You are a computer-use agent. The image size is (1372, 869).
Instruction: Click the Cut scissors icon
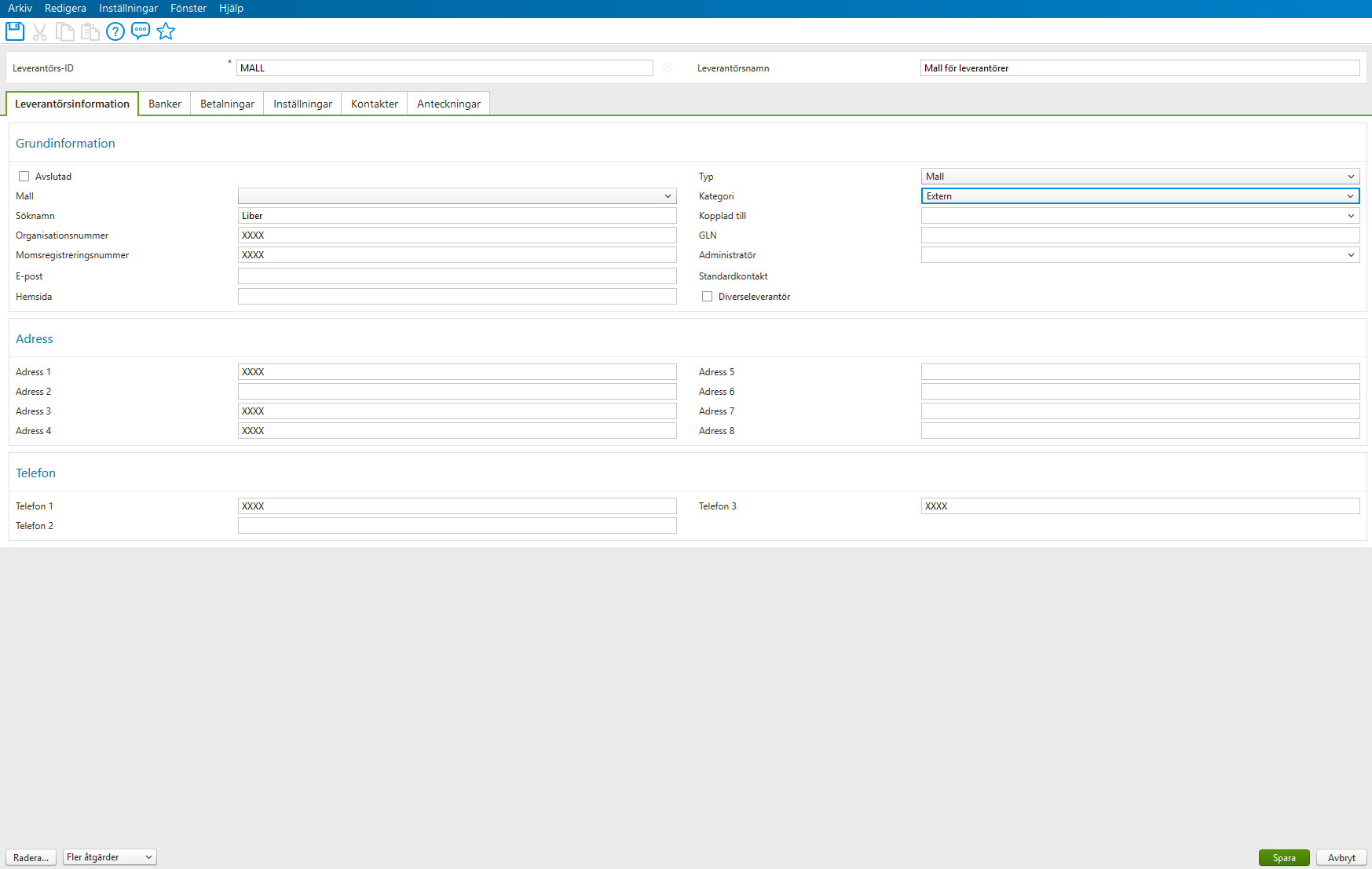pos(40,31)
